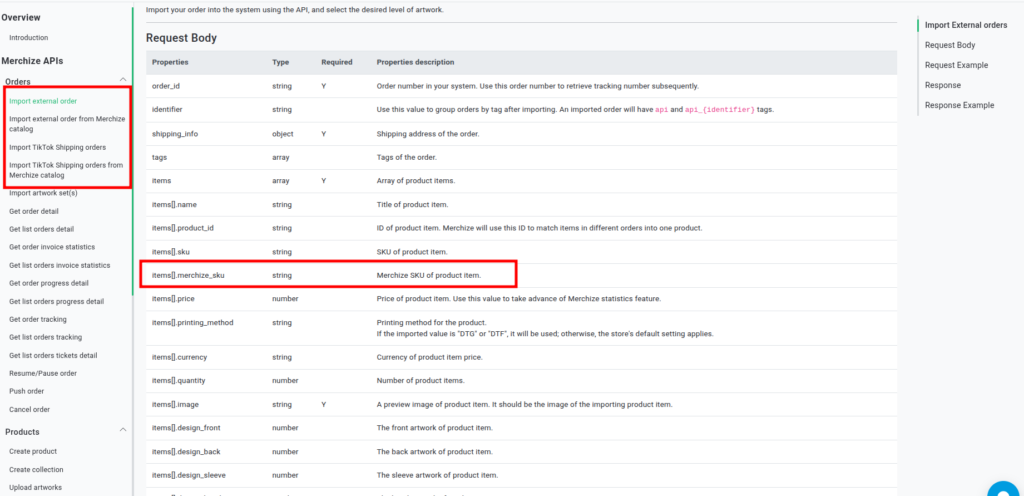The width and height of the screenshot is (1024, 496).
Task: Jump to Response Example anchor link
Action: [x=959, y=105]
